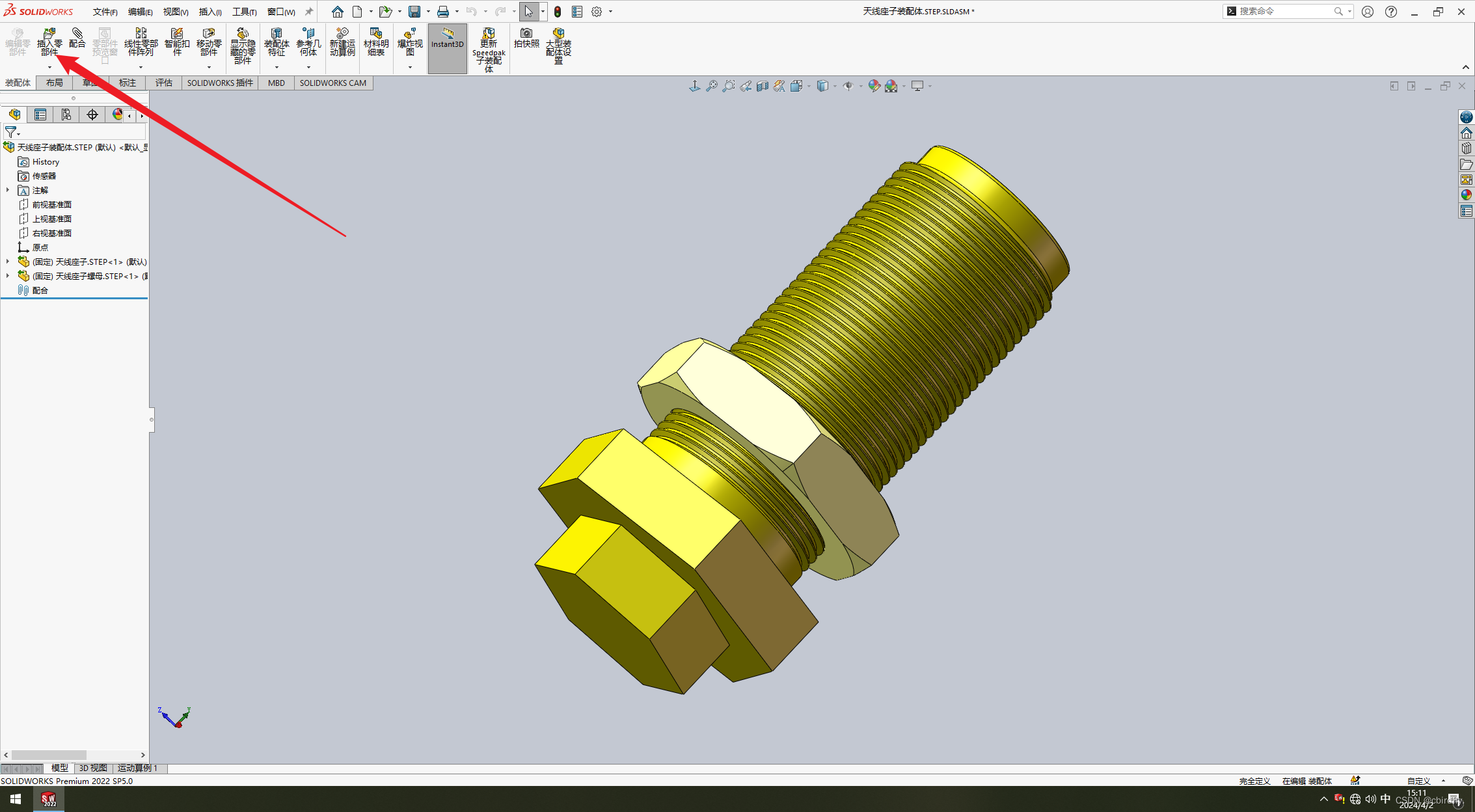Open the 工具(T) menu
Screen dimensions: 1475x812
[244, 12]
